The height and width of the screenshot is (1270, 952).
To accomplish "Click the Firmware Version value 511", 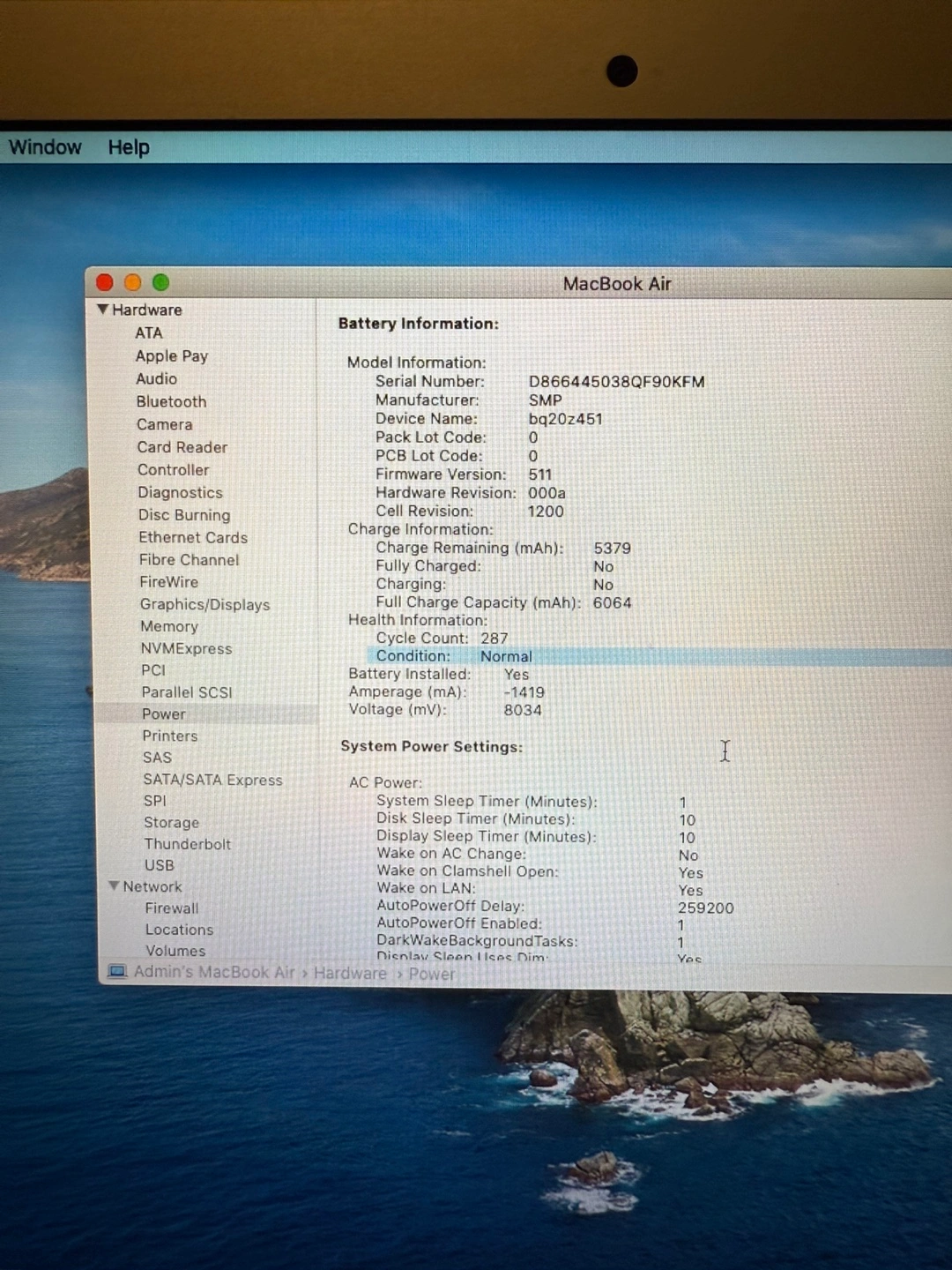I will (540, 474).
